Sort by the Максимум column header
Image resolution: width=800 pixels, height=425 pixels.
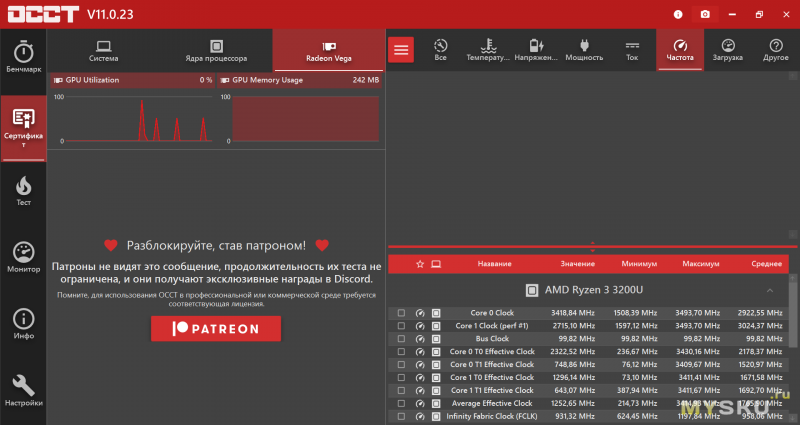[x=701, y=264]
